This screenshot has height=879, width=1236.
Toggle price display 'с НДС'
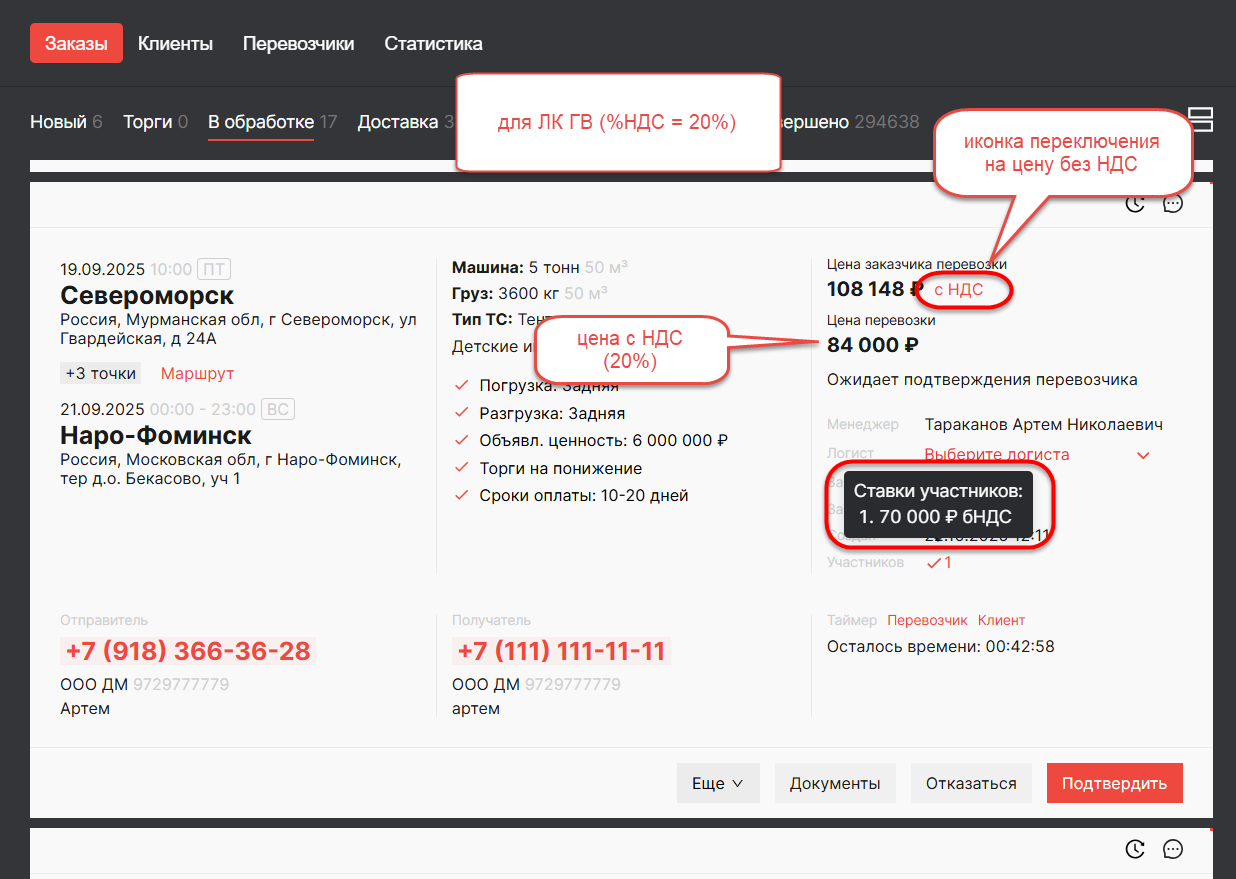958,290
